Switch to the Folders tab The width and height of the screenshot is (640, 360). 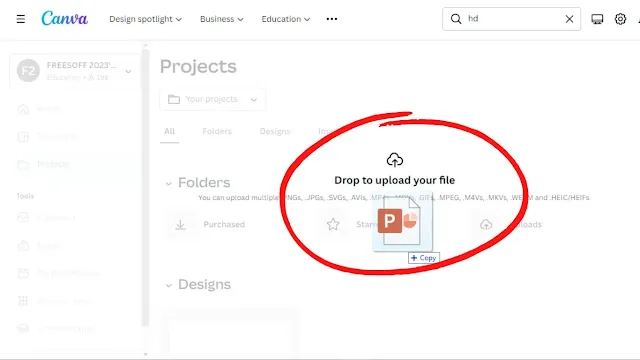(217, 131)
